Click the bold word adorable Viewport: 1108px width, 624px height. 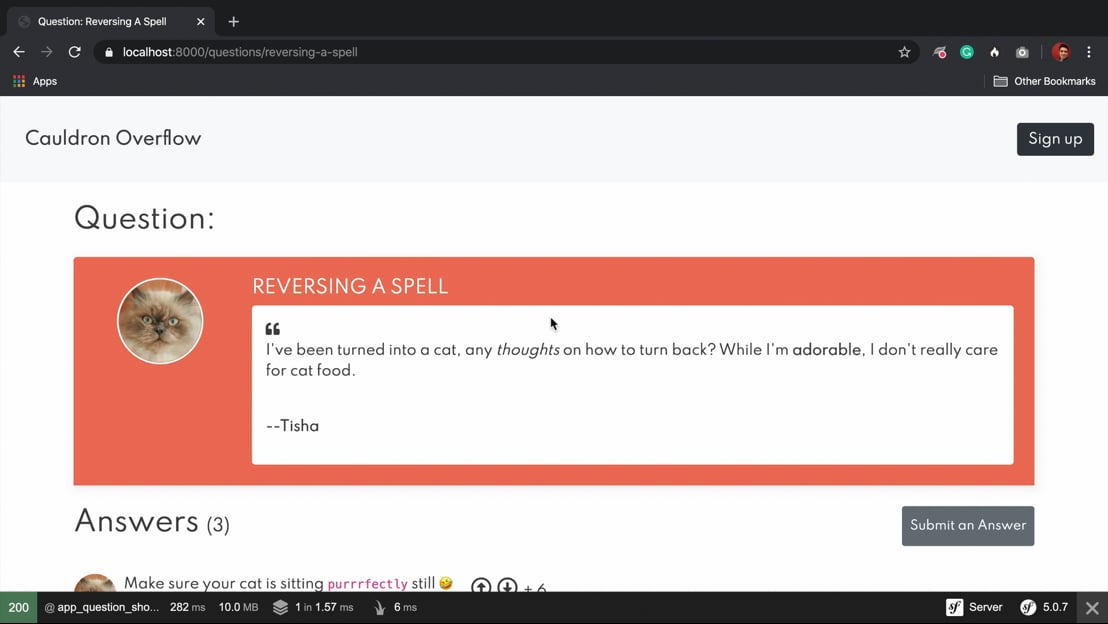tap(827, 350)
